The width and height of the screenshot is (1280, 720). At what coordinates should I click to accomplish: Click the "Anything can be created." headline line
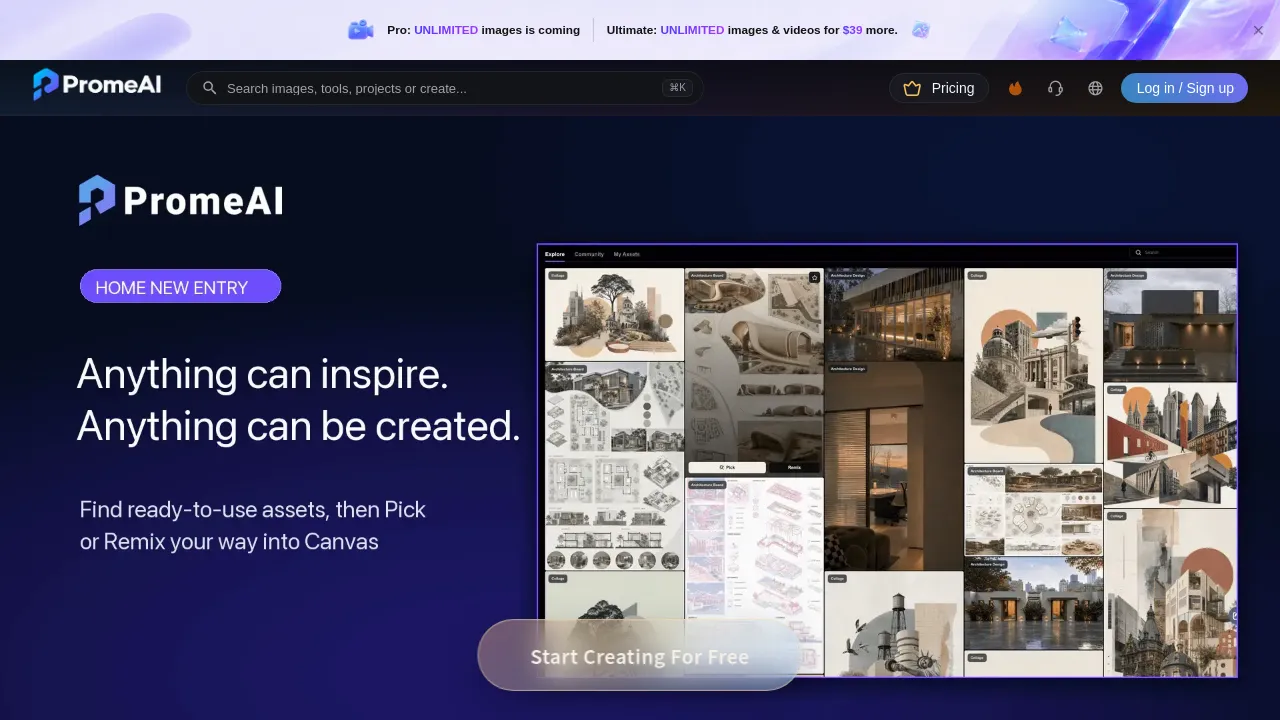[x=299, y=427]
